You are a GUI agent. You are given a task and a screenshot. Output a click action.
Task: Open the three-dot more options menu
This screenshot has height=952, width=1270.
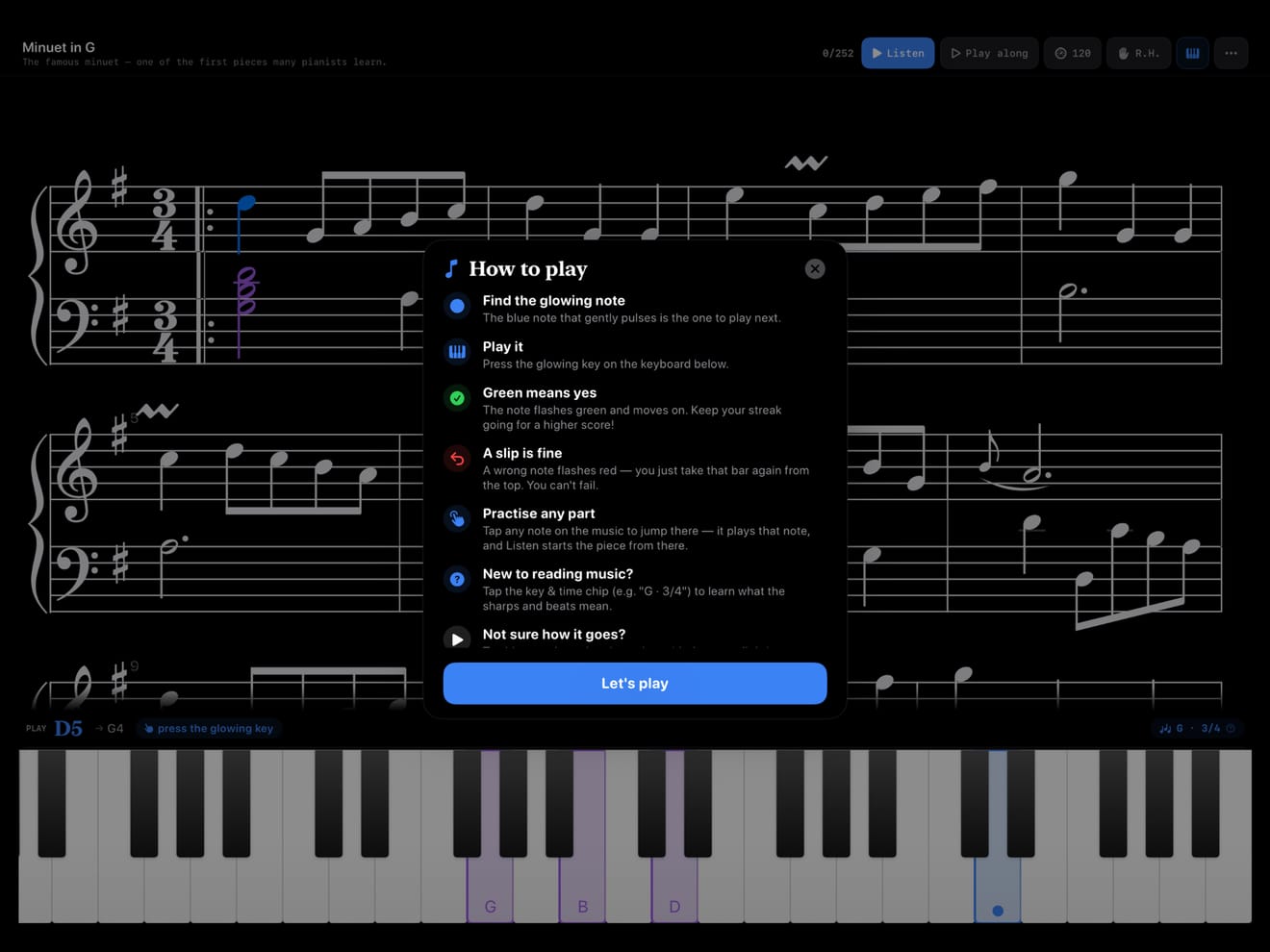1232,53
